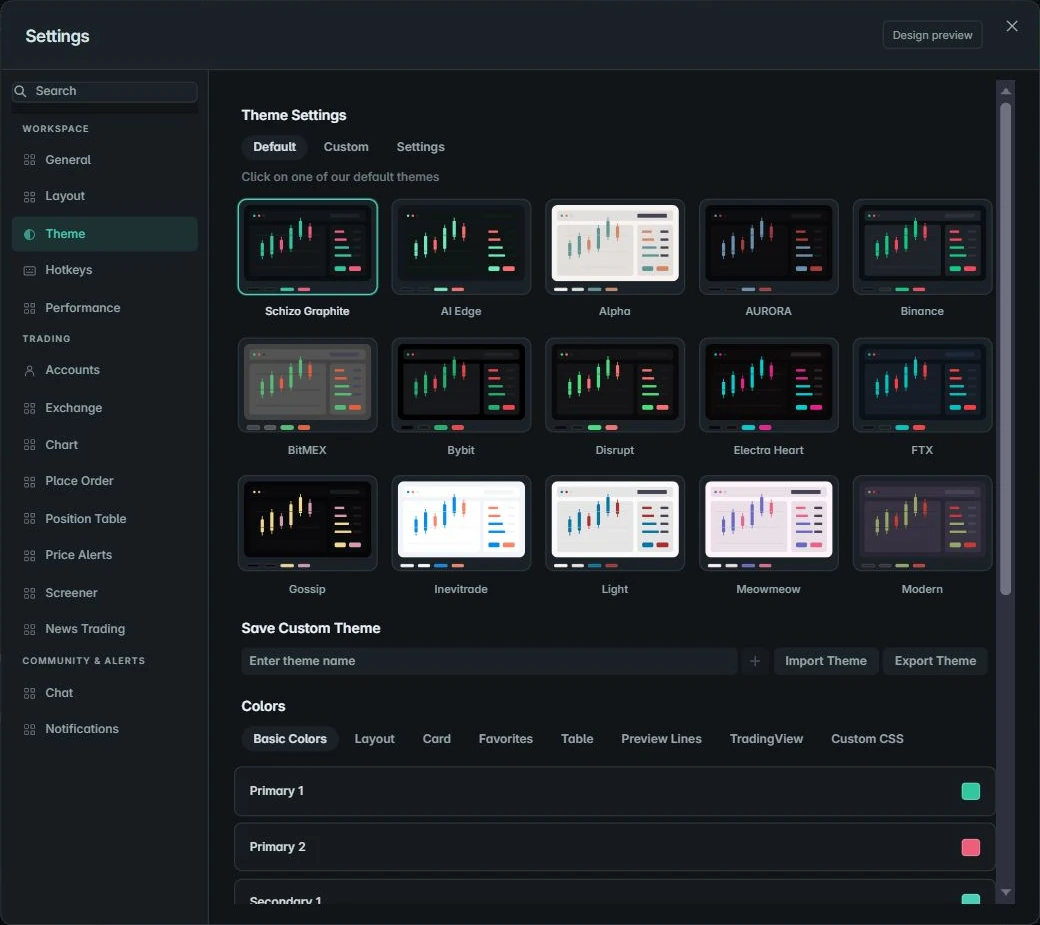
Task: Open the theme Settings tab
Action: coord(421,147)
